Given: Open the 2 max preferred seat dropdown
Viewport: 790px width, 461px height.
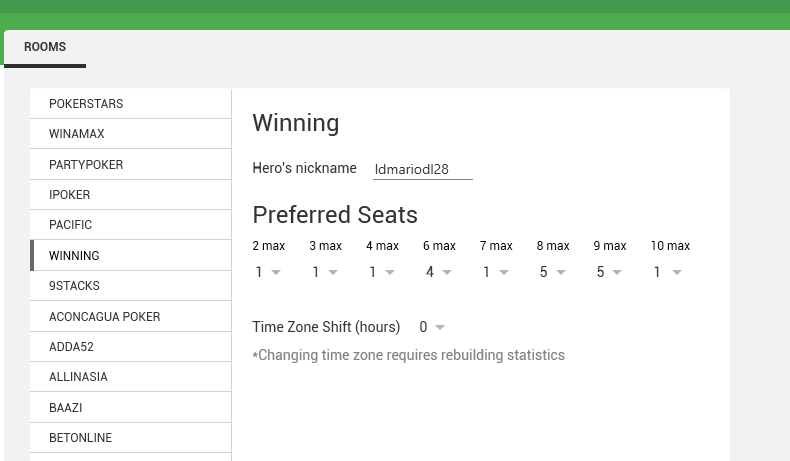Looking at the screenshot, I should (267, 272).
